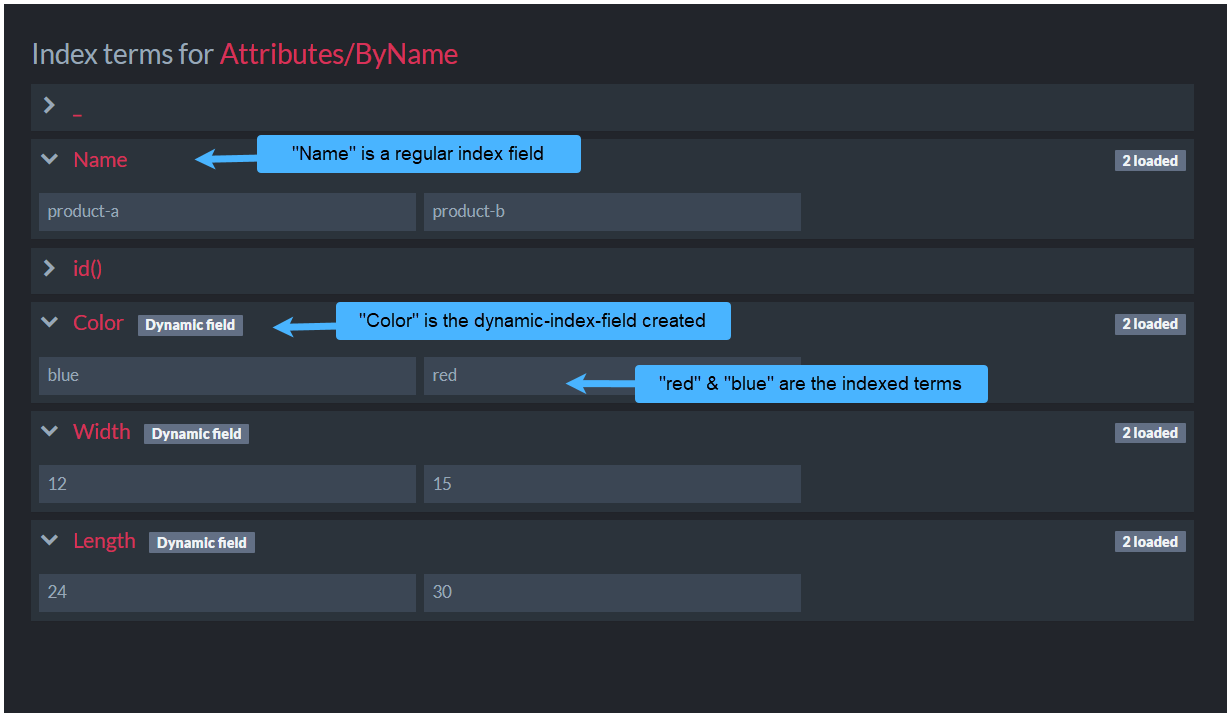Viewport: 1227px width, 713px height.
Task: Click the Dynamic field badge next to Width
Action: click(x=196, y=434)
